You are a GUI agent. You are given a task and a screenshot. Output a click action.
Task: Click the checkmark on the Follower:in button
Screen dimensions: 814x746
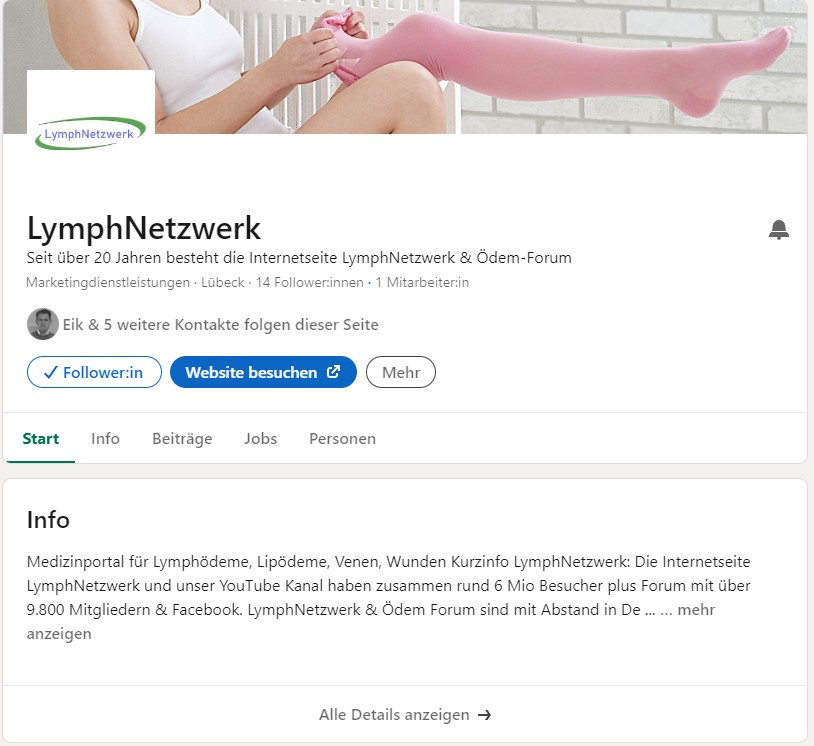[x=50, y=372]
